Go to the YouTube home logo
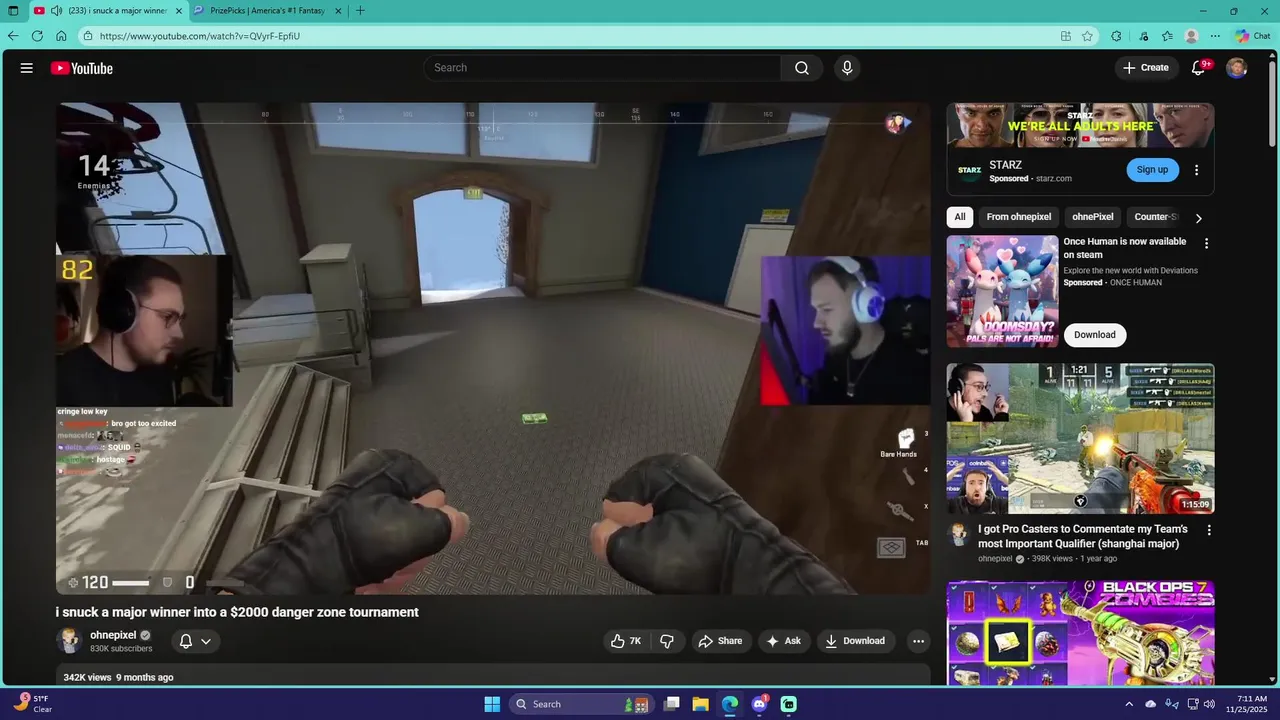This screenshot has width=1280, height=720. click(x=82, y=68)
